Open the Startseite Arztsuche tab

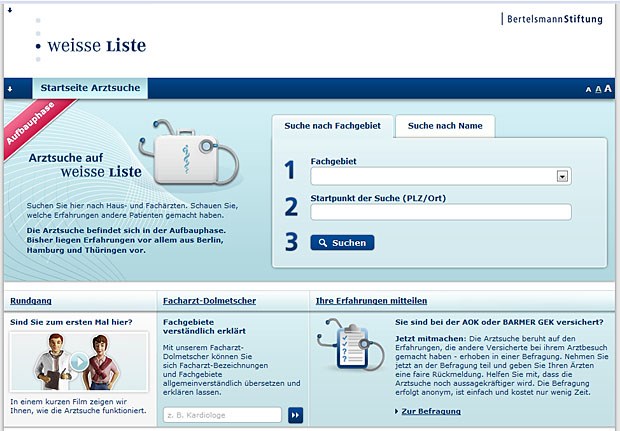pos(90,88)
